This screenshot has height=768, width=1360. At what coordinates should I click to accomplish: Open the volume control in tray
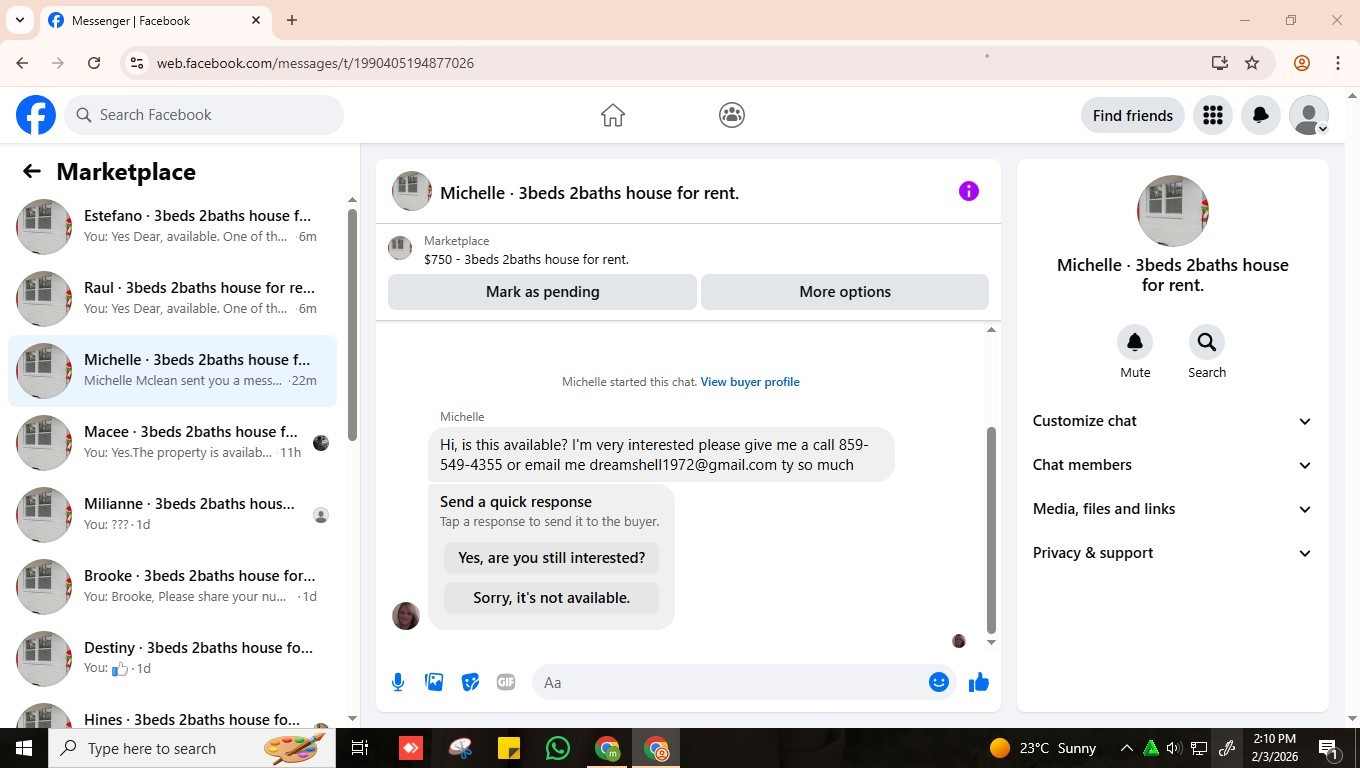click(1174, 748)
